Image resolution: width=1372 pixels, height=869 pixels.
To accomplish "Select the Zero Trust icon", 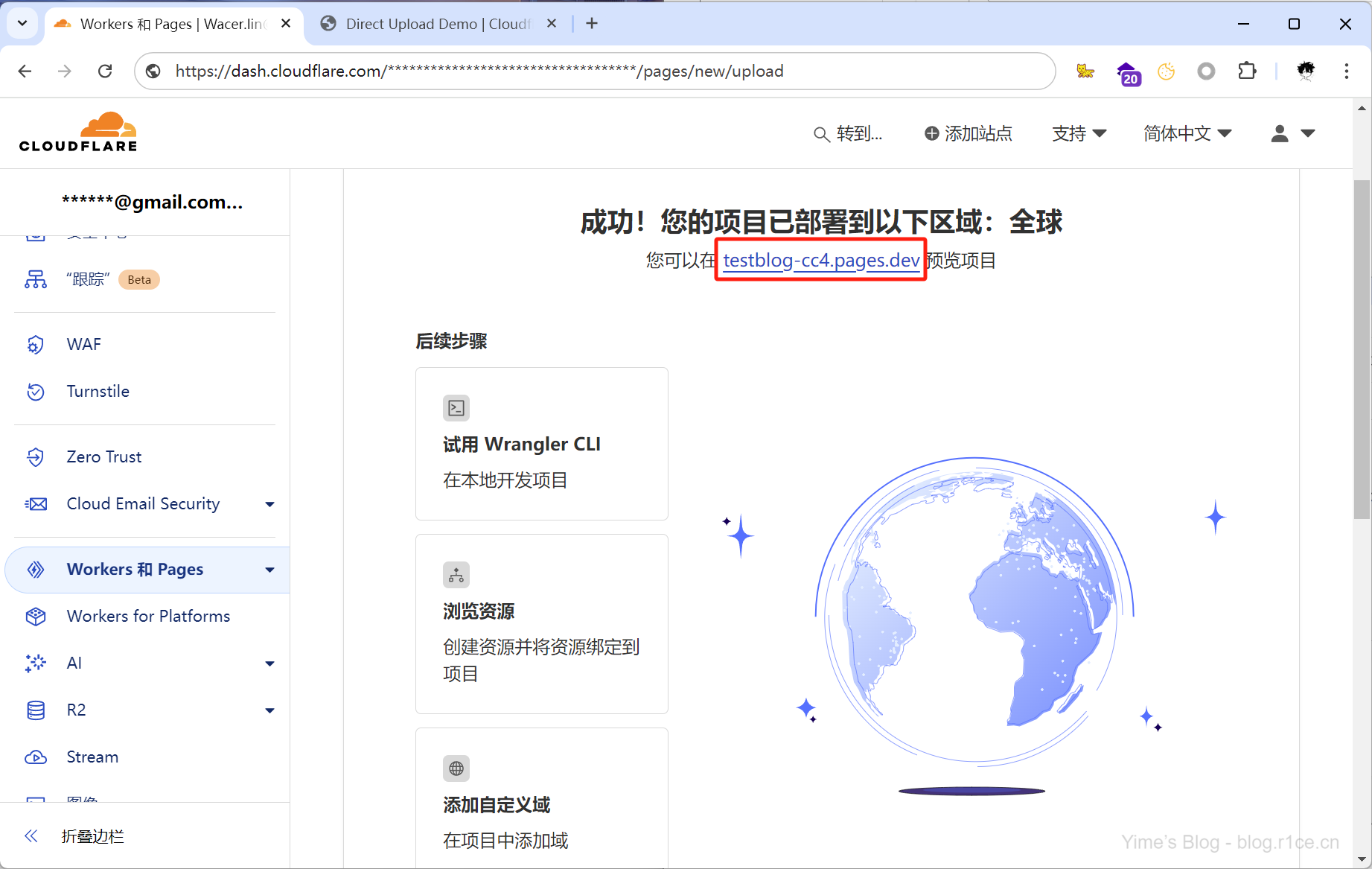I will tap(36, 457).
